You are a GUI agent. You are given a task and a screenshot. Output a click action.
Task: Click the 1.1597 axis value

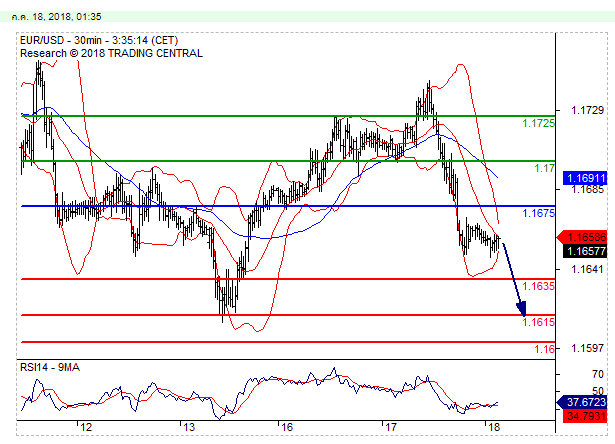[587, 348]
